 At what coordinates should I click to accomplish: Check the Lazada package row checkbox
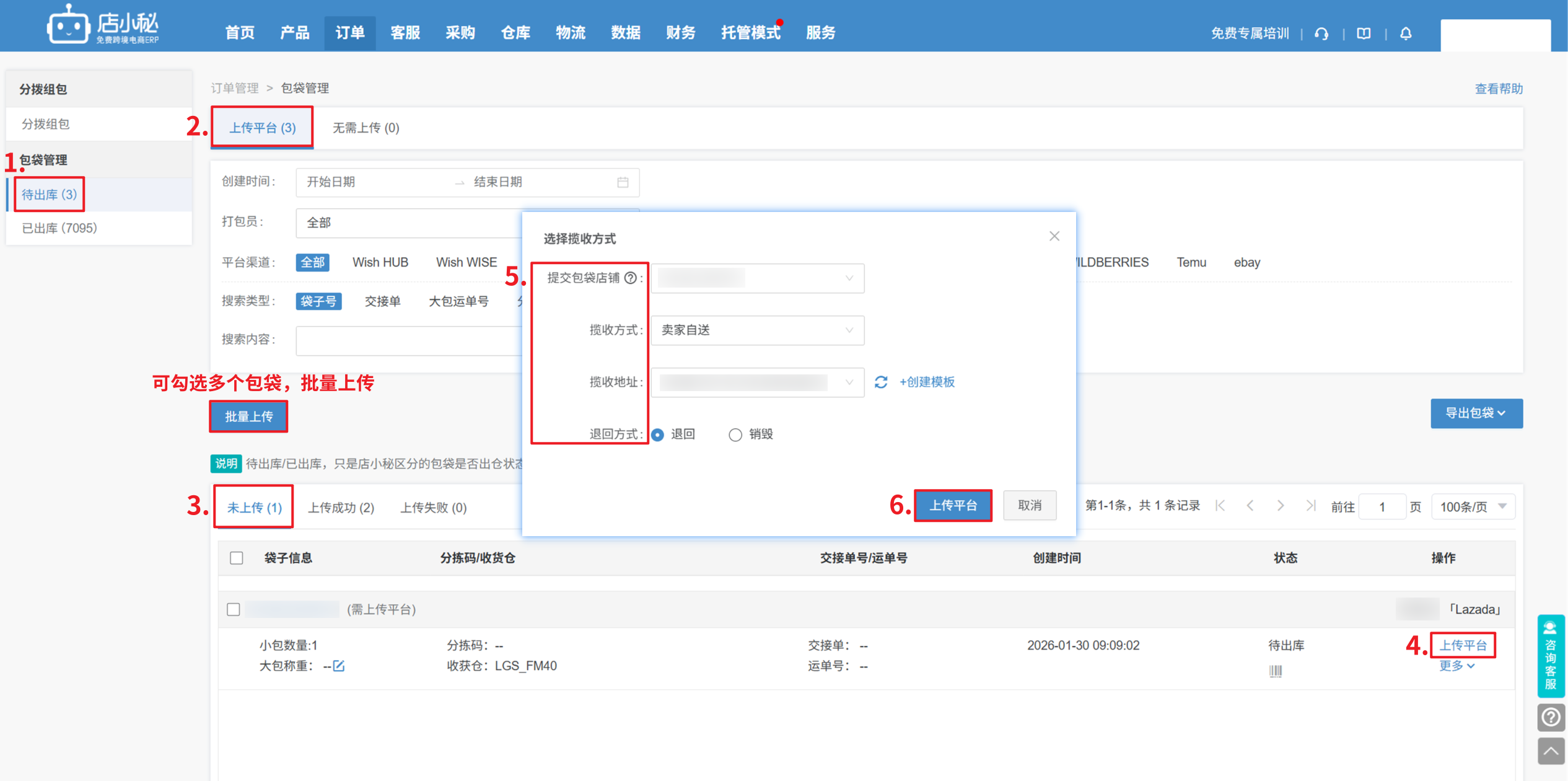[234, 609]
